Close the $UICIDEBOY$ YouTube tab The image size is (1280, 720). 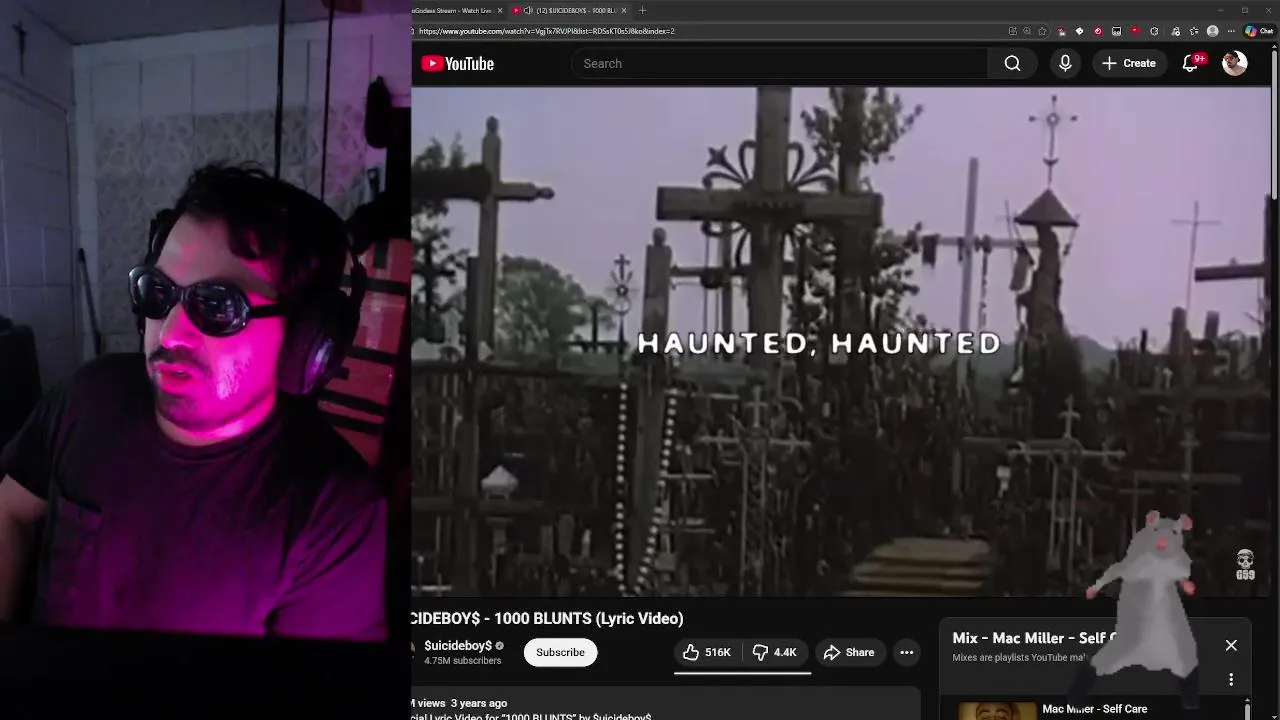[x=624, y=10]
